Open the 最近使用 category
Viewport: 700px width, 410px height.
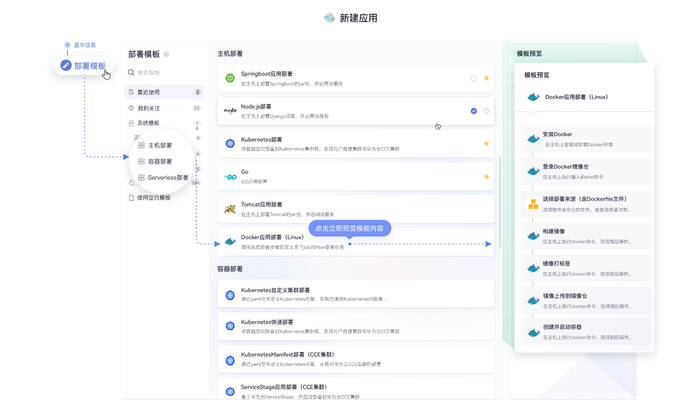tap(164, 92)
